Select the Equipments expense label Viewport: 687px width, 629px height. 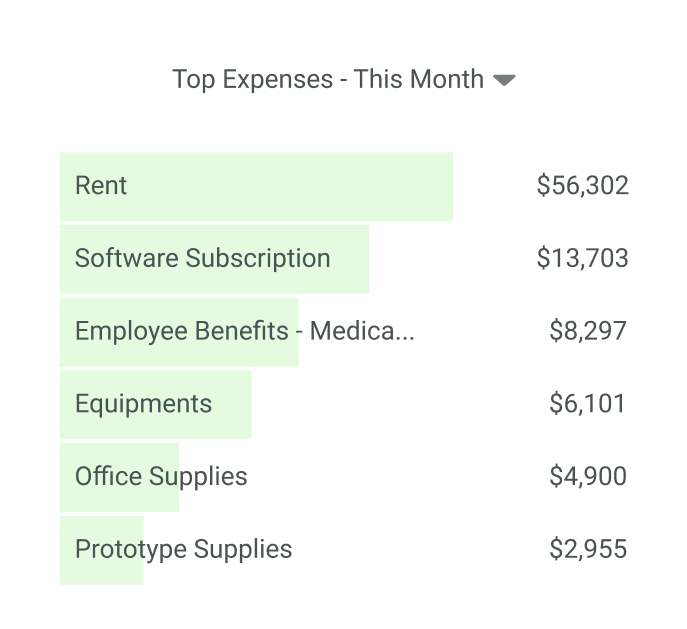(x=143, y=404)
